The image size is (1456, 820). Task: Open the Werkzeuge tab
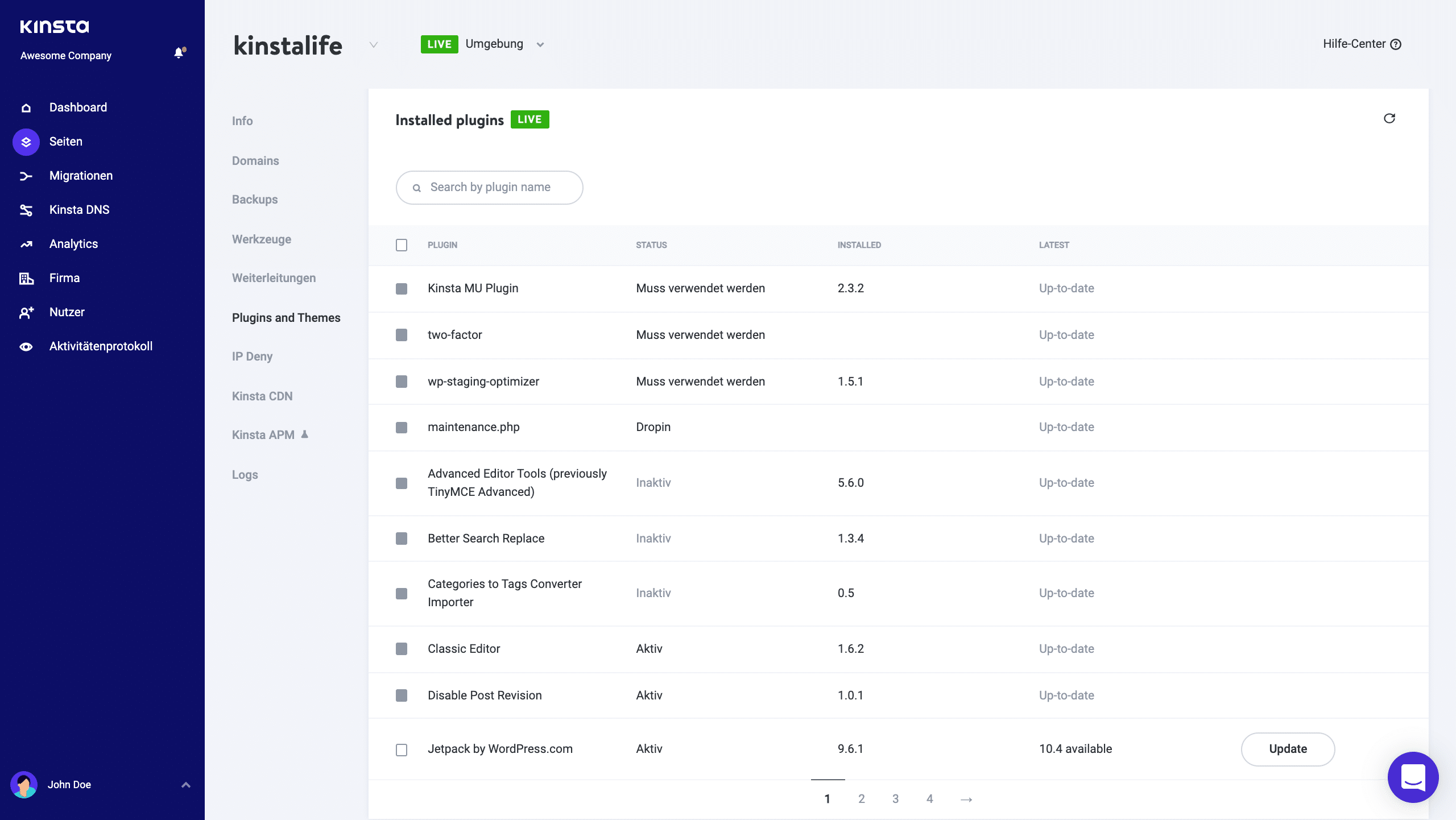pyautogui.click(x=262, y=239)
